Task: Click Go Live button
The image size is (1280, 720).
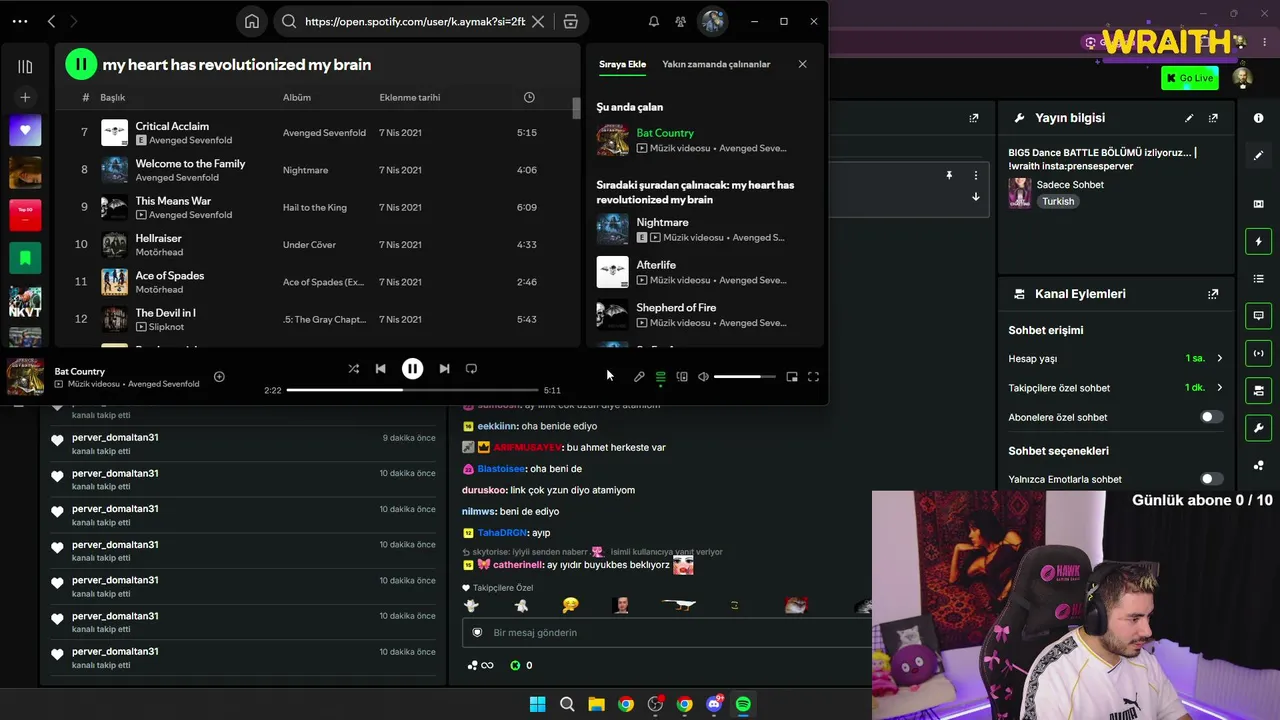Action: 1189,78
